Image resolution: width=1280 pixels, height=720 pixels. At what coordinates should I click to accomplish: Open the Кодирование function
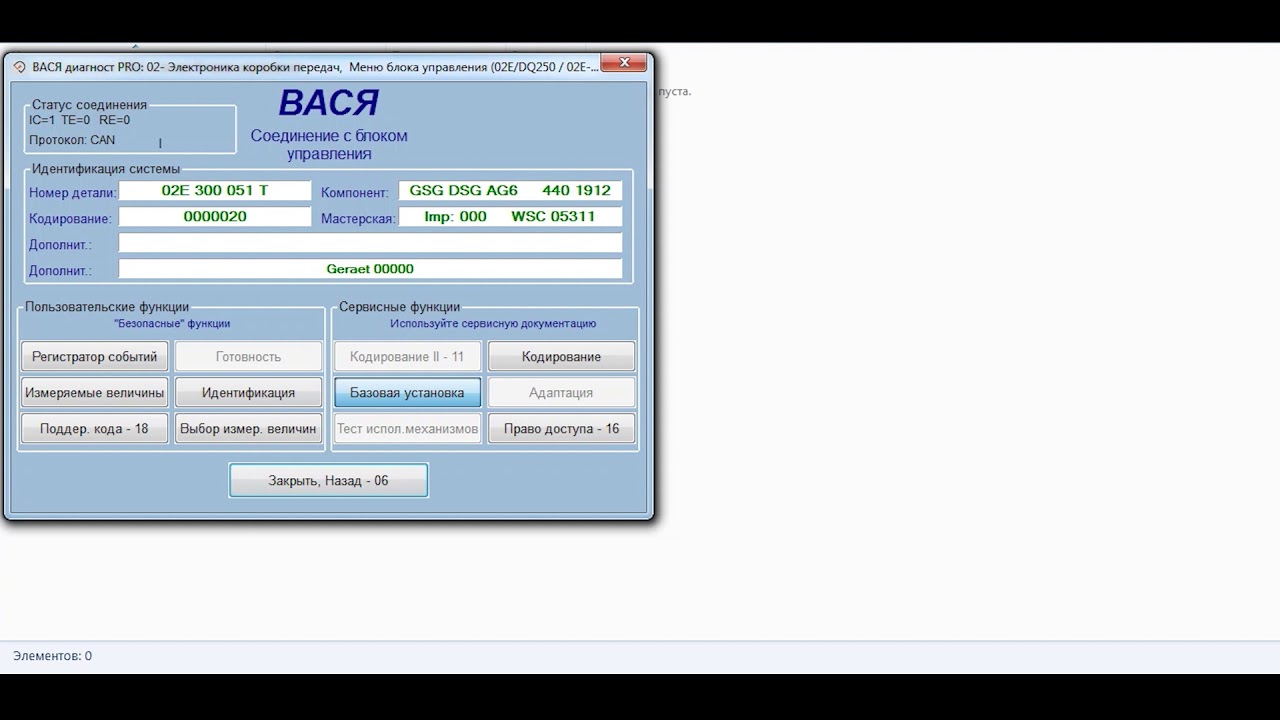tap(562, 357)
